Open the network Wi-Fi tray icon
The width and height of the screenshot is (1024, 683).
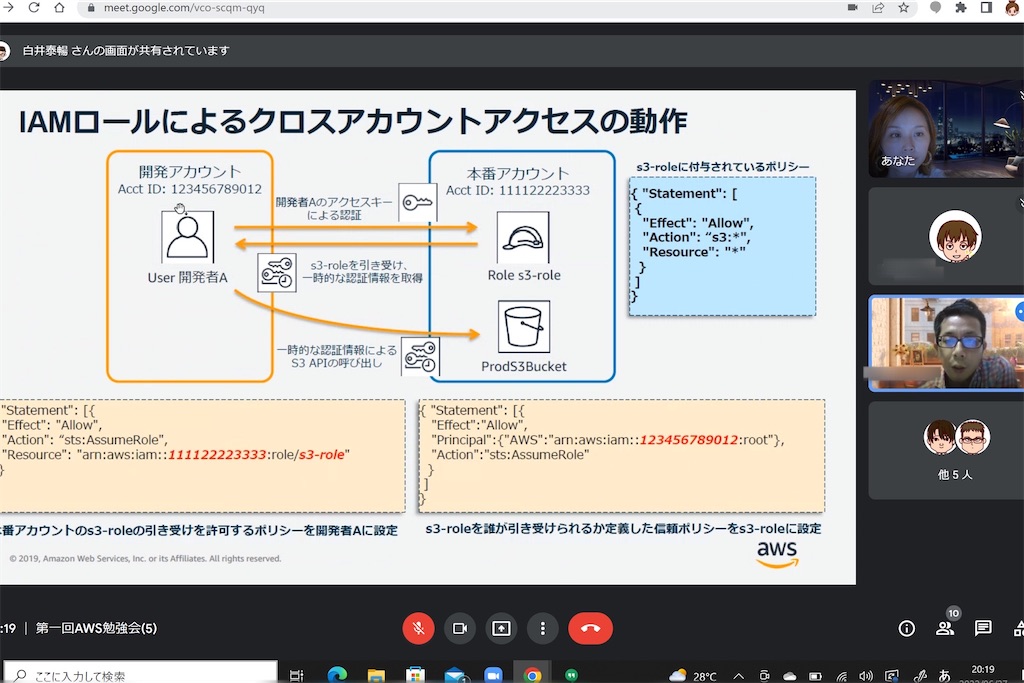[841, 676]
